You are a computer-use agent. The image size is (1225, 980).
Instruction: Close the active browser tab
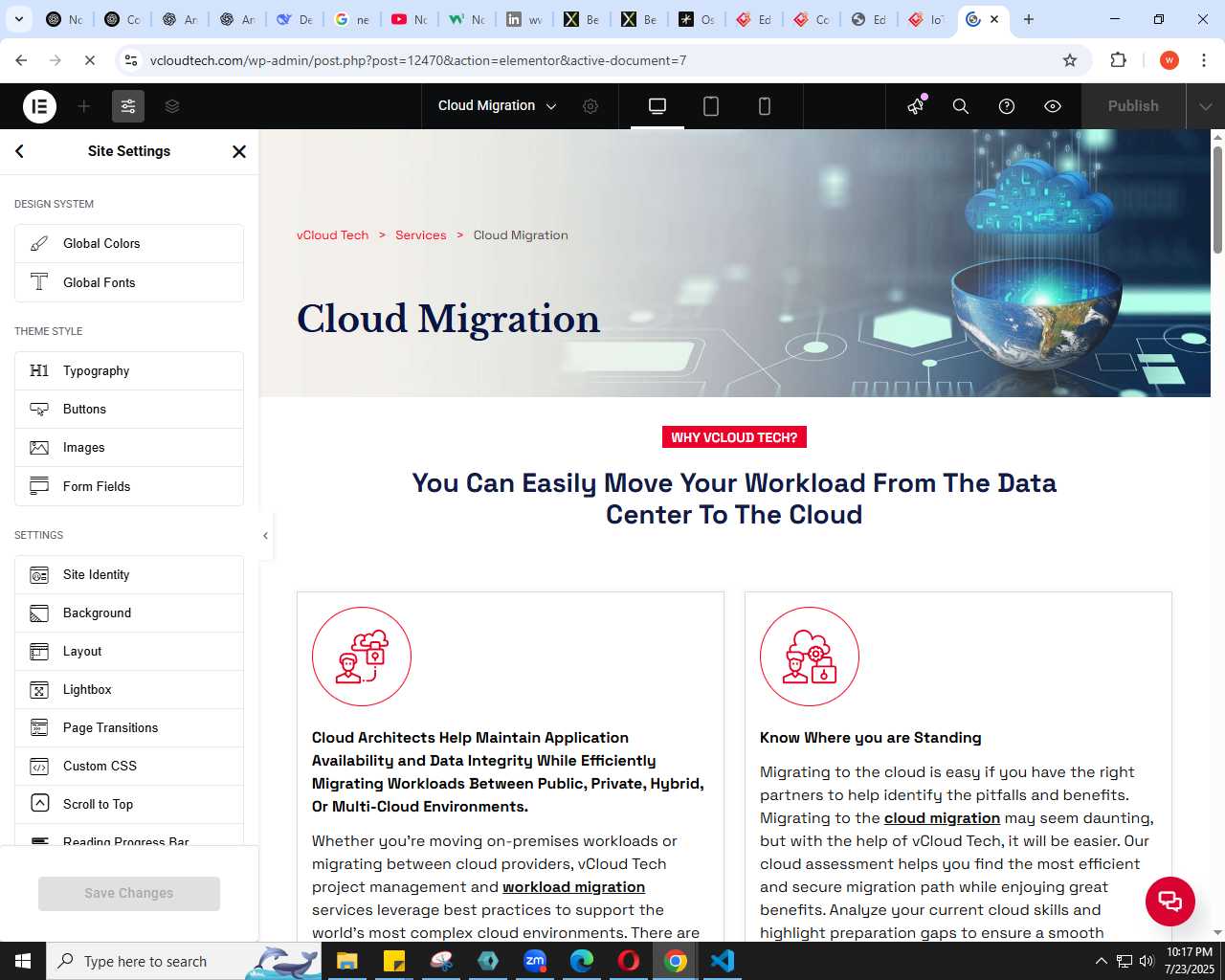click(x=994, y=19)
